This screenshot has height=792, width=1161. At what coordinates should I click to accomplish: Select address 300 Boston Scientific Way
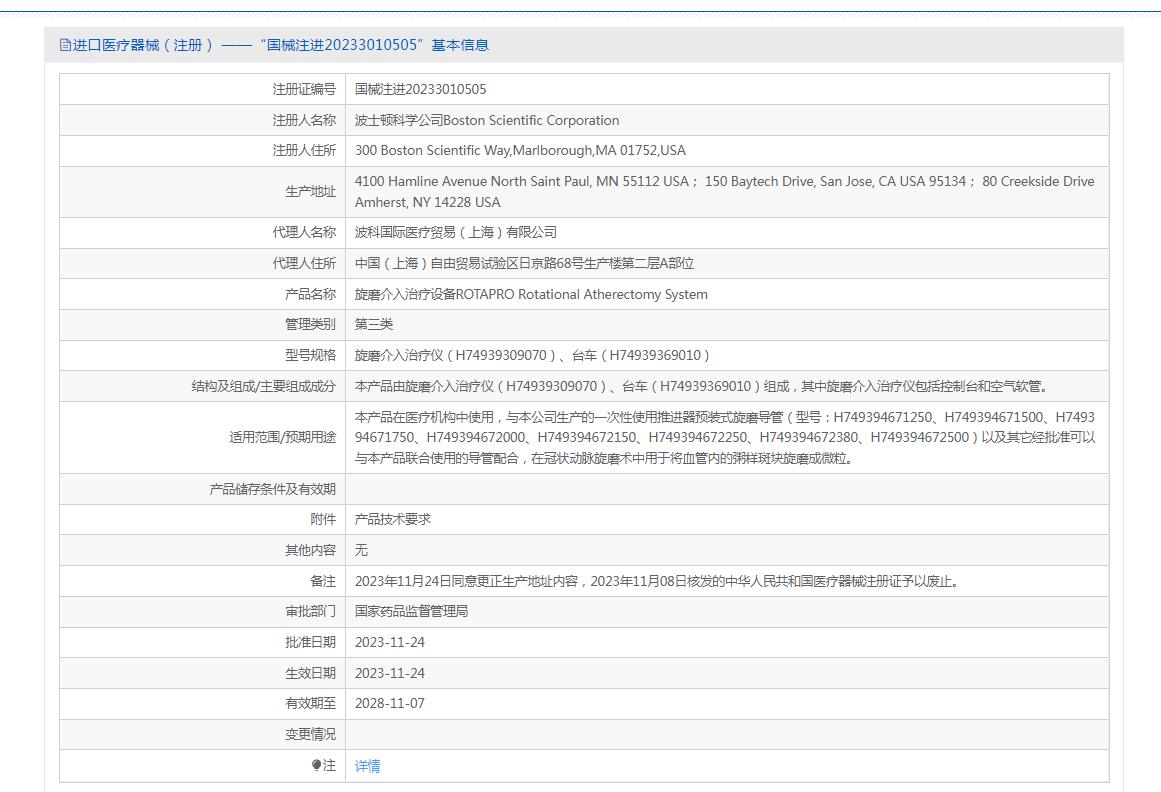coord(520,150)
